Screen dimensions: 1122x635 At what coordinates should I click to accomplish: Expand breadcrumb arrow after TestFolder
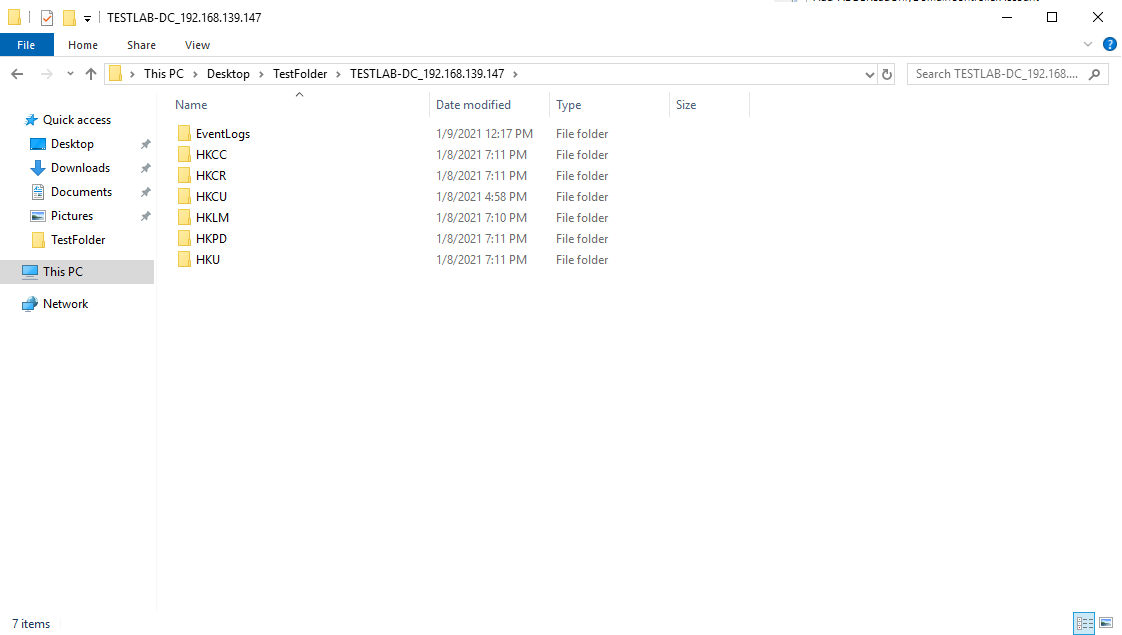[x=338, y=74]
